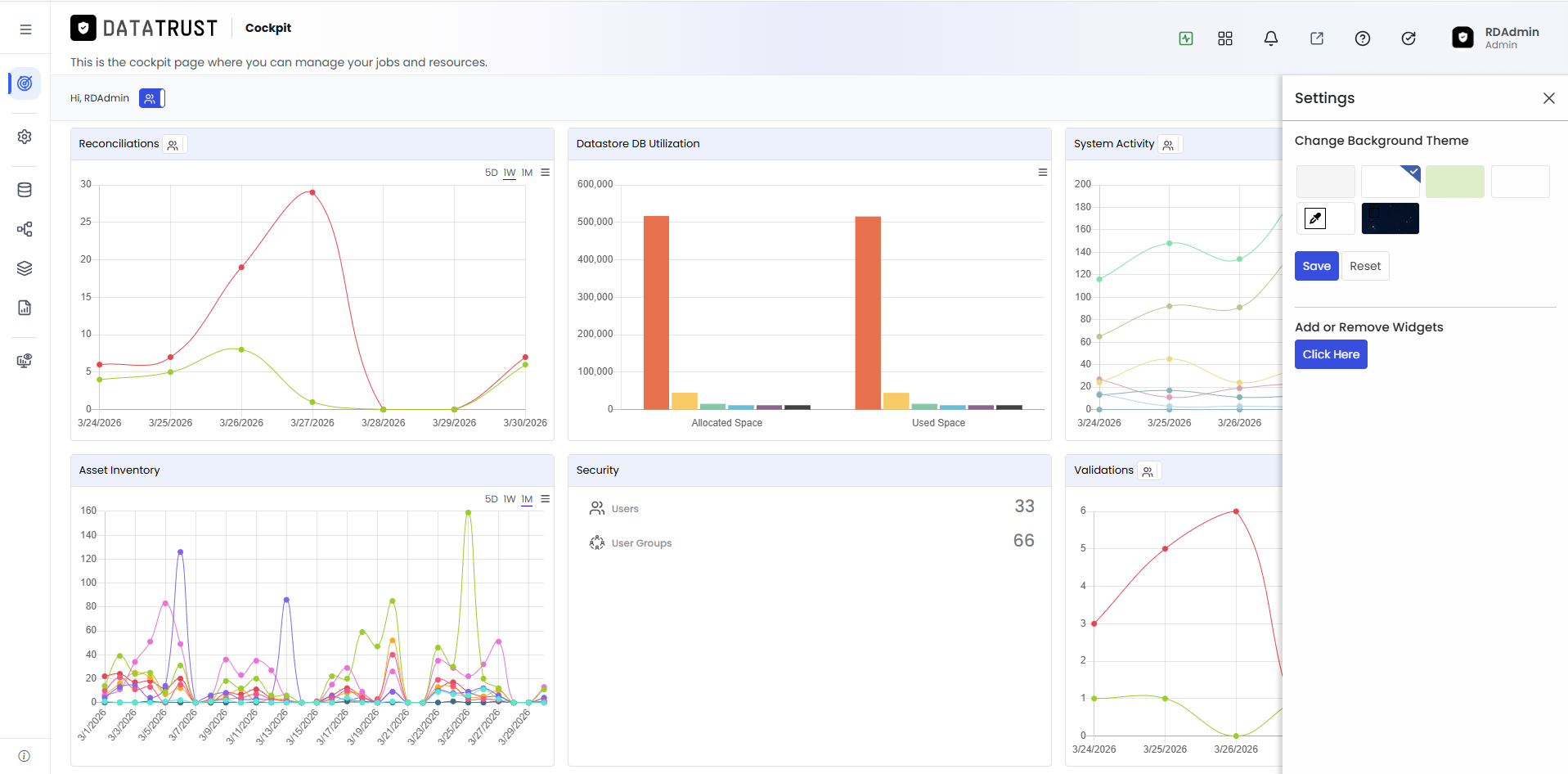
Task: Open the notifications bell icon
Action: click(1270, 38)
